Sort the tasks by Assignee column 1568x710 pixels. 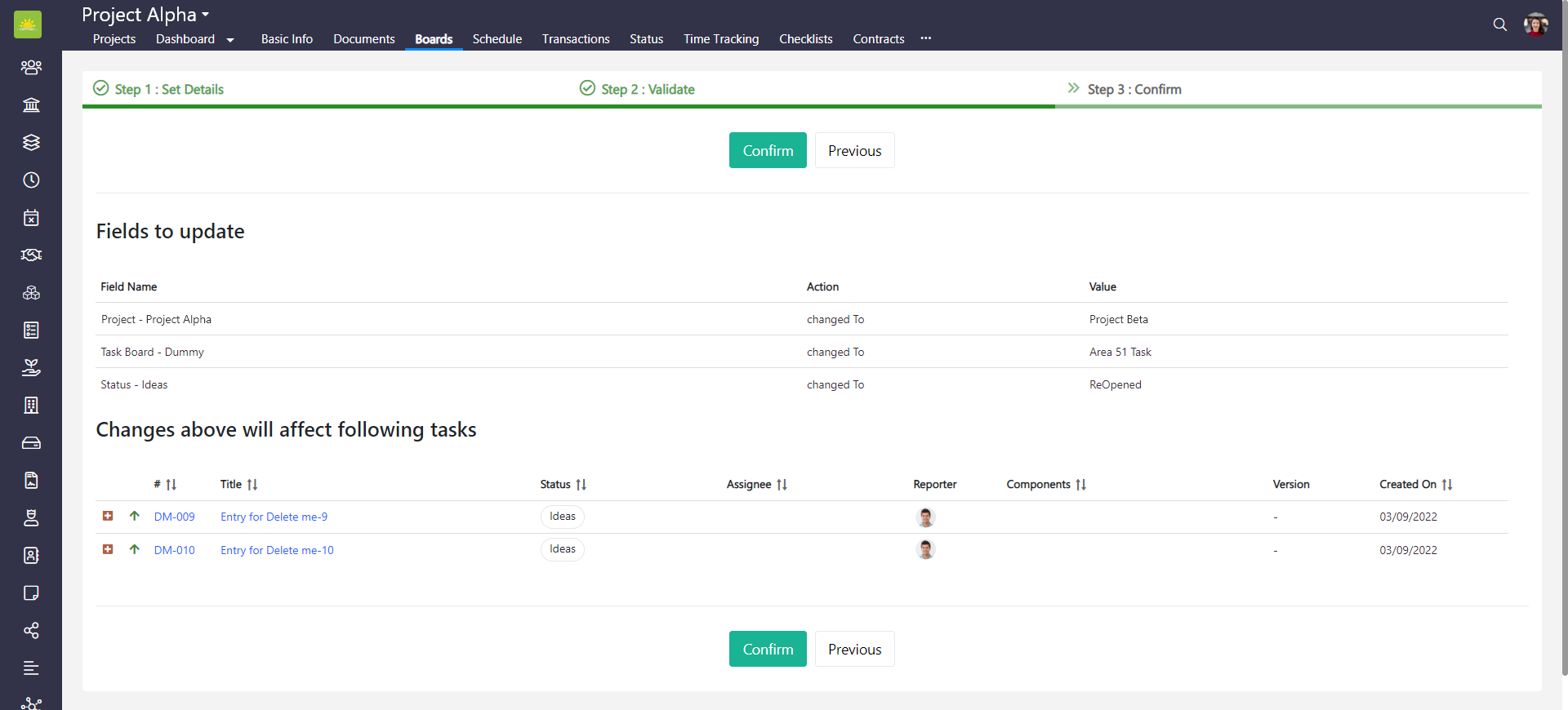click(x=782, y=485)
